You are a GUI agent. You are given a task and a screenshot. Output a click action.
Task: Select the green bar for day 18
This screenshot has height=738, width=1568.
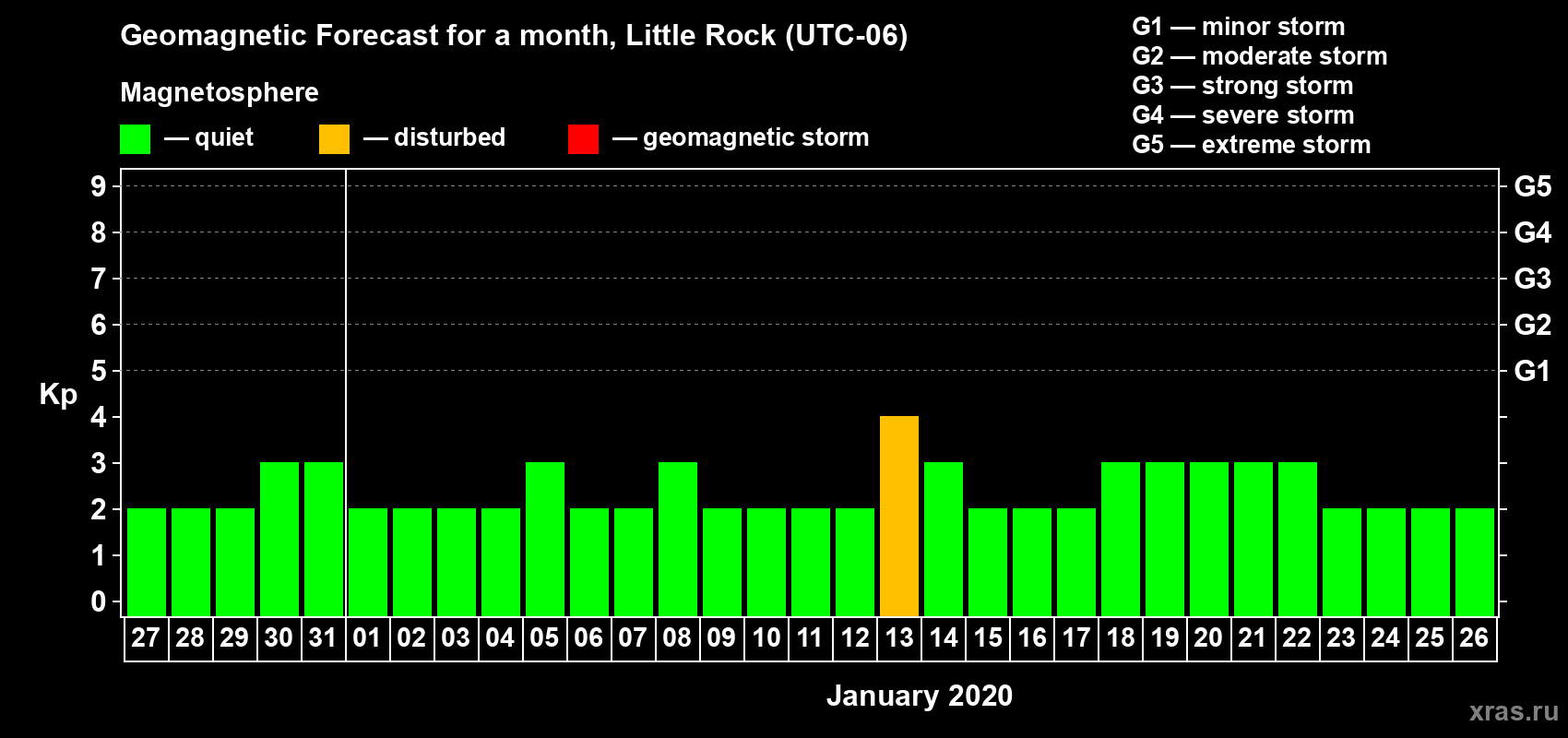[1121, 539]
